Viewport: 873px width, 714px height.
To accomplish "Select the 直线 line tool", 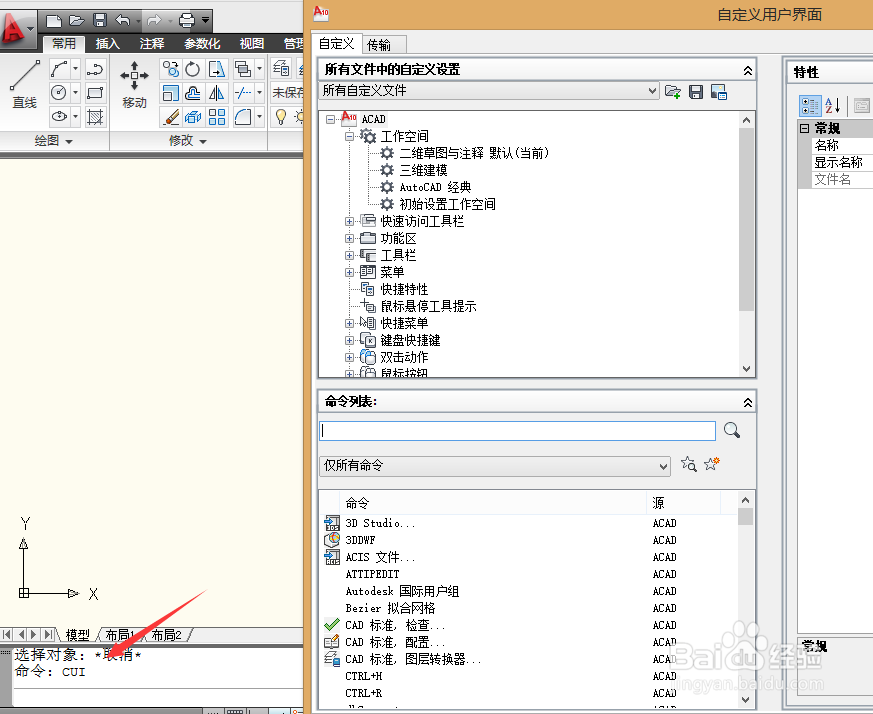I will 24,84.
